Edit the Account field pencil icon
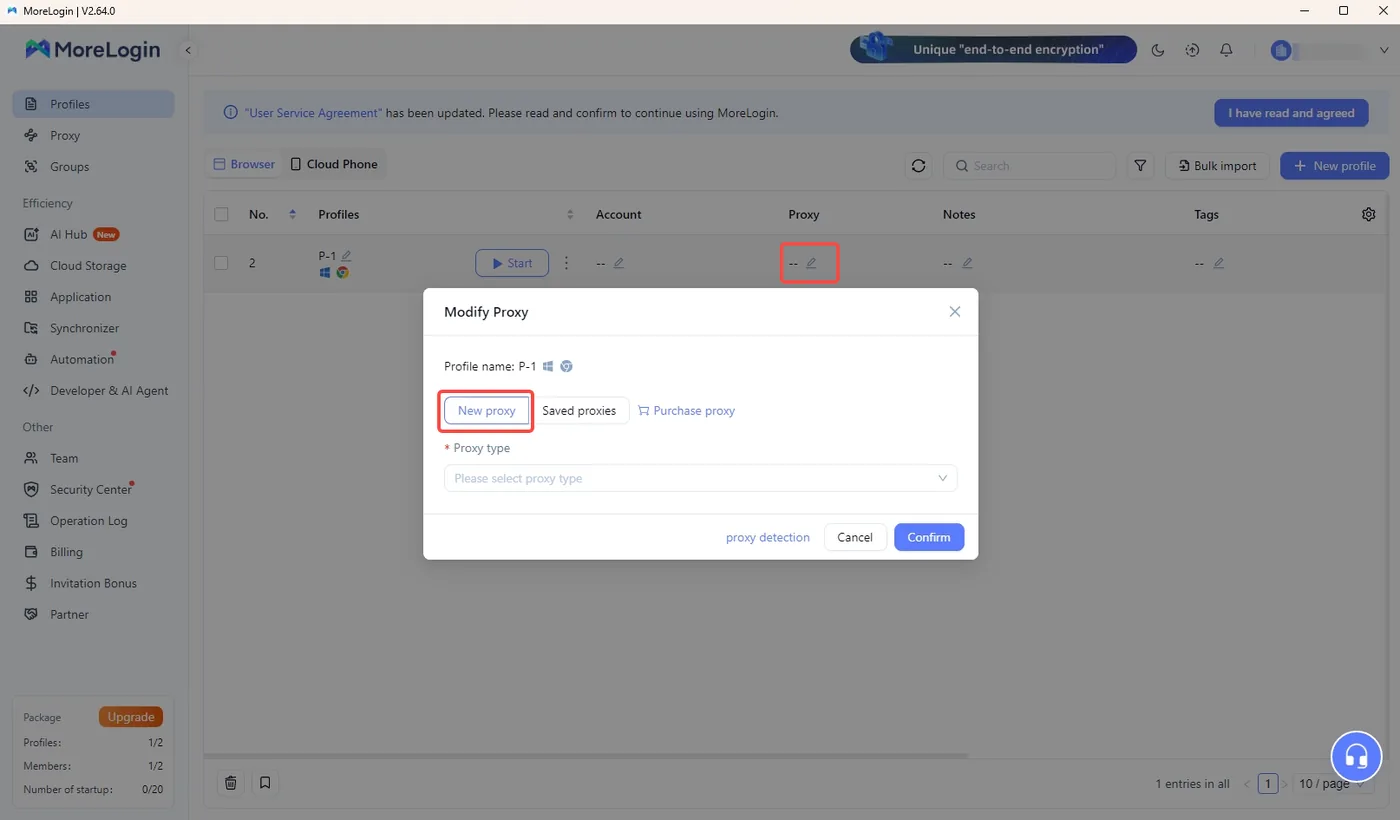 point(619,263)
